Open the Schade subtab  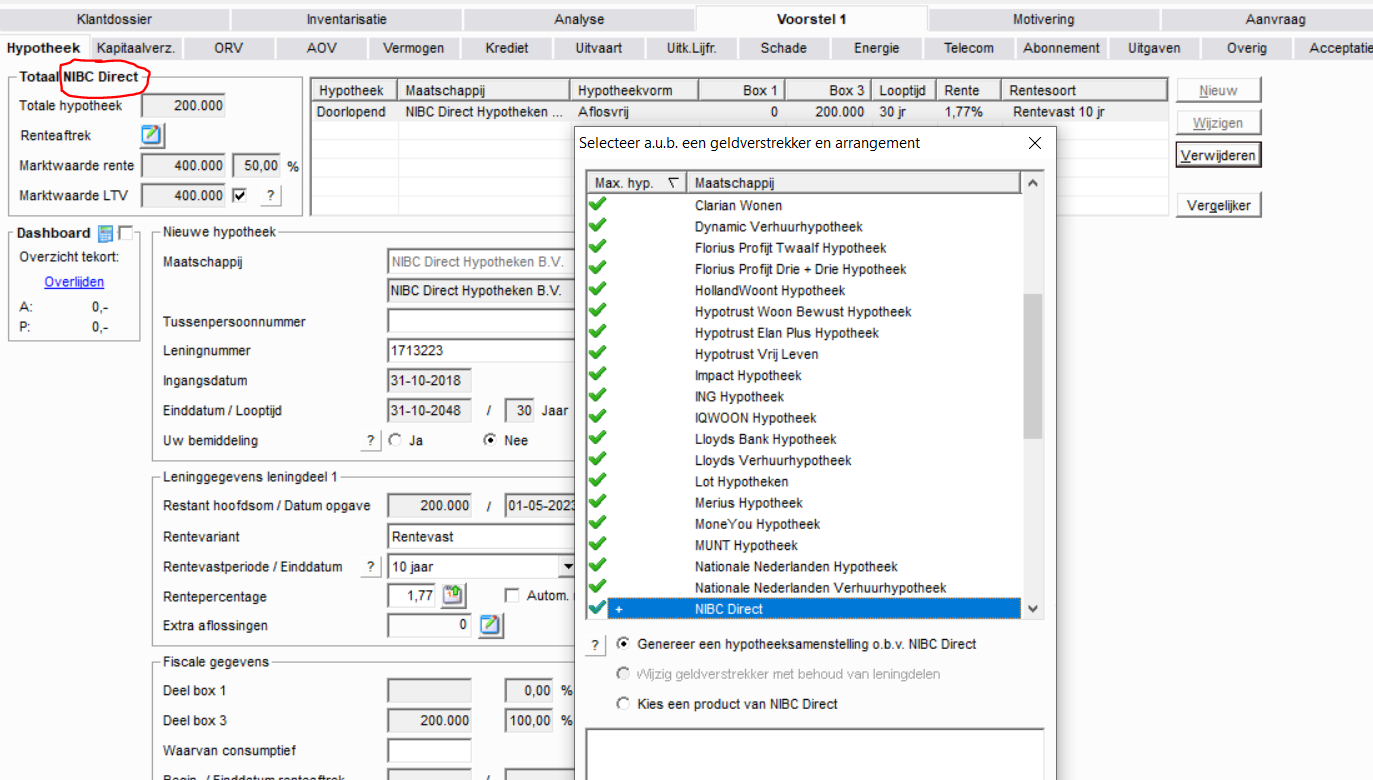pyautogui.click(x=783, y=48)
